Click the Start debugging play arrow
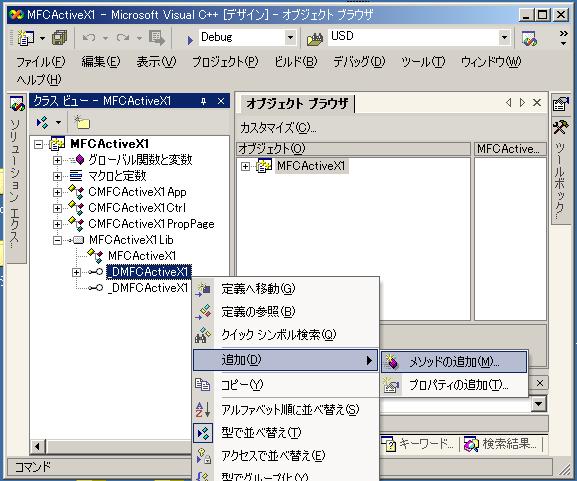This screenshot has height=481, width=577. [x=190, y=40]
